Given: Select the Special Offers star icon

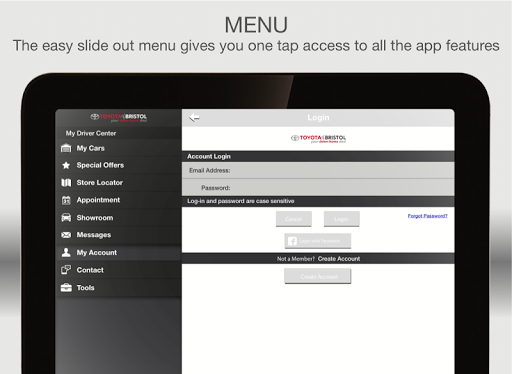Looking at the screenshot, I should click(66, 165).
